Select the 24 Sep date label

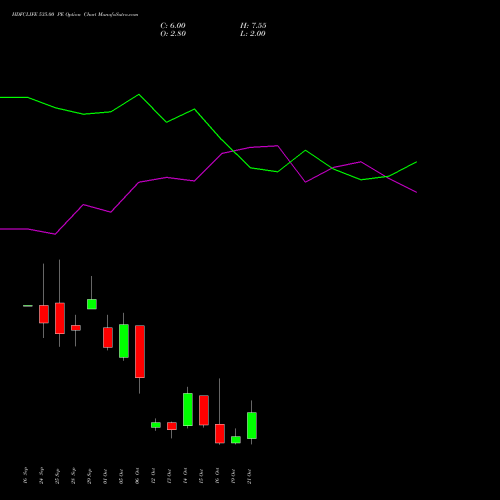pyautogui.click(x=41, y=476)
